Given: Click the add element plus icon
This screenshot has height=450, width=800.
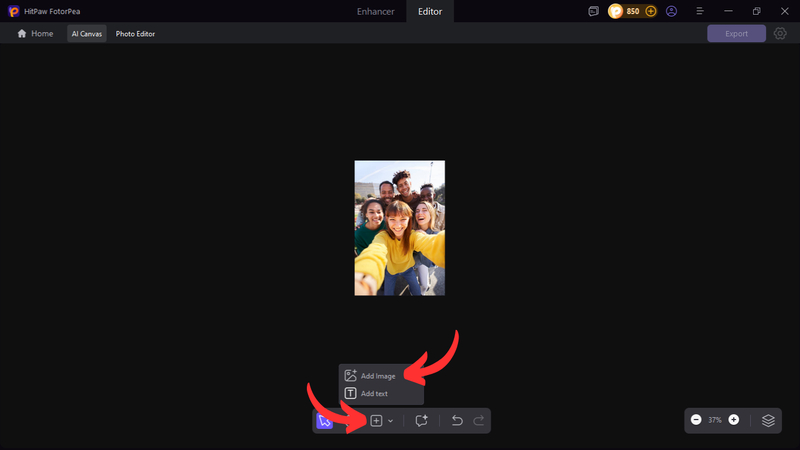Looking at the screenshot, I should click(x=376, y=421).
